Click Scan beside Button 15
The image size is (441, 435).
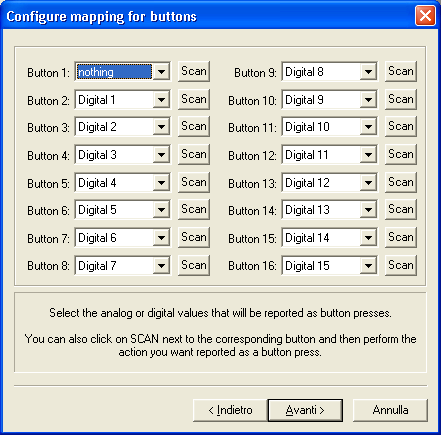click(401, 237)
